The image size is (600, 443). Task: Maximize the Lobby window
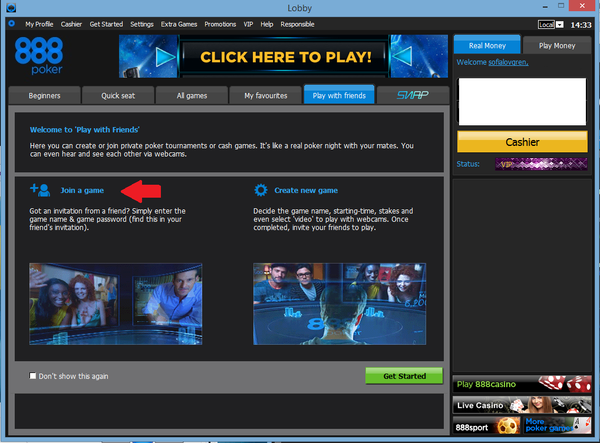click(x=561, y=6)
